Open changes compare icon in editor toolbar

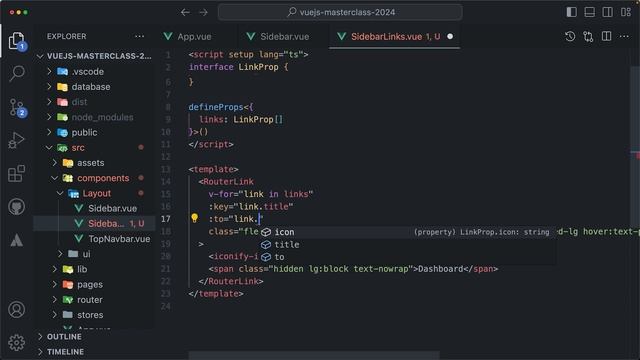tap(588, 36)
